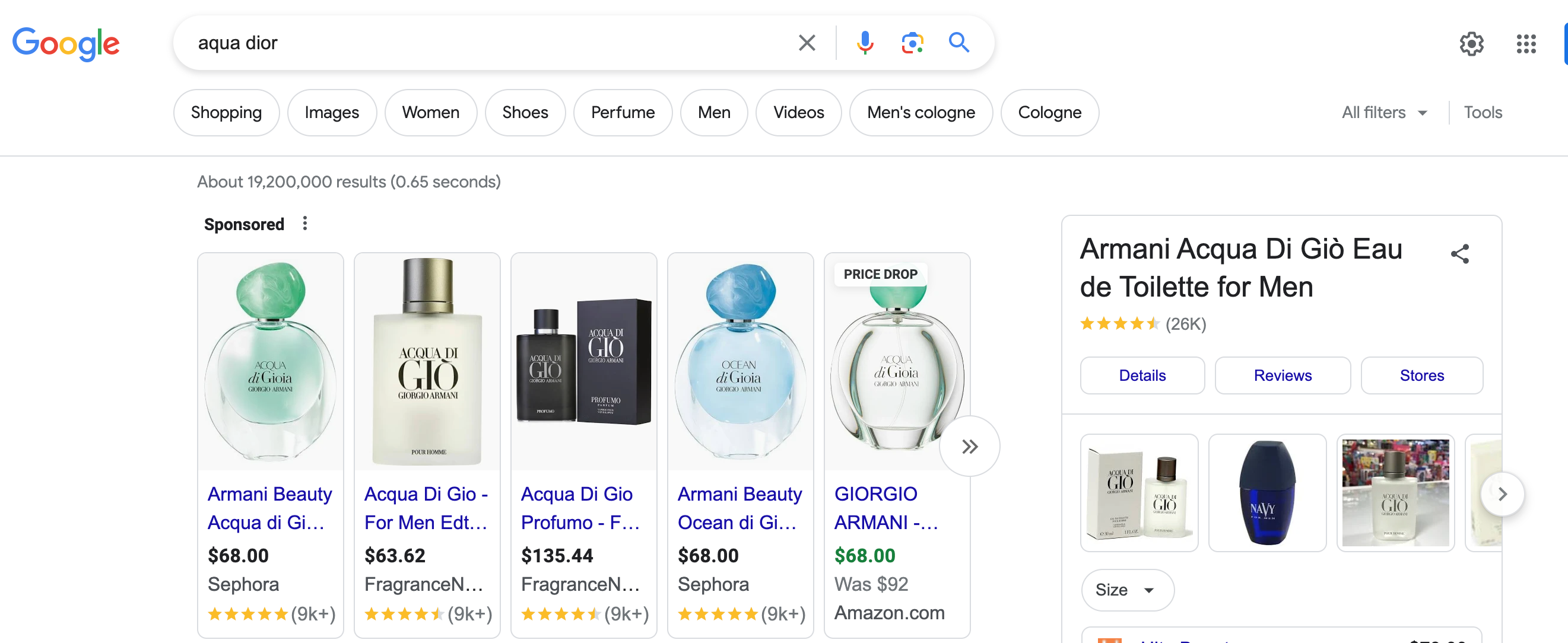The height and width of the screenshot is (643, 1568).
Task: Open the Armani Beauty Acqua di Gioia link
Action: 269,508
